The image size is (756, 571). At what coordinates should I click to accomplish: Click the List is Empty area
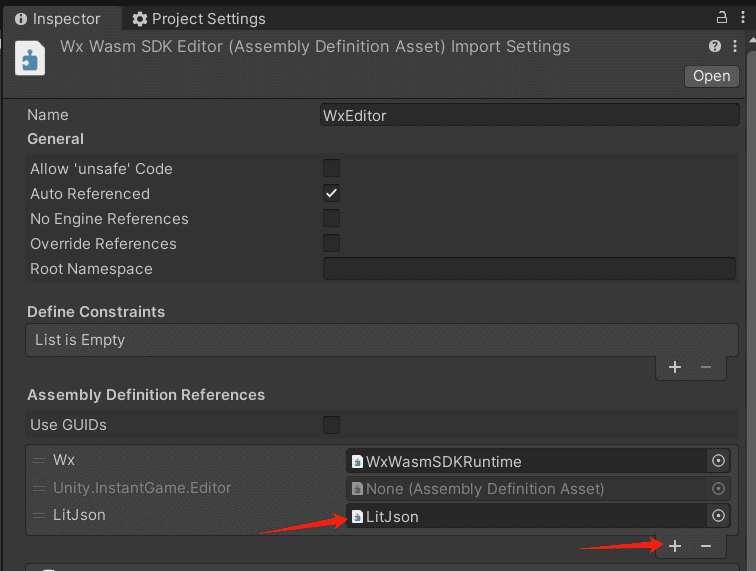[x=382, y=340]
